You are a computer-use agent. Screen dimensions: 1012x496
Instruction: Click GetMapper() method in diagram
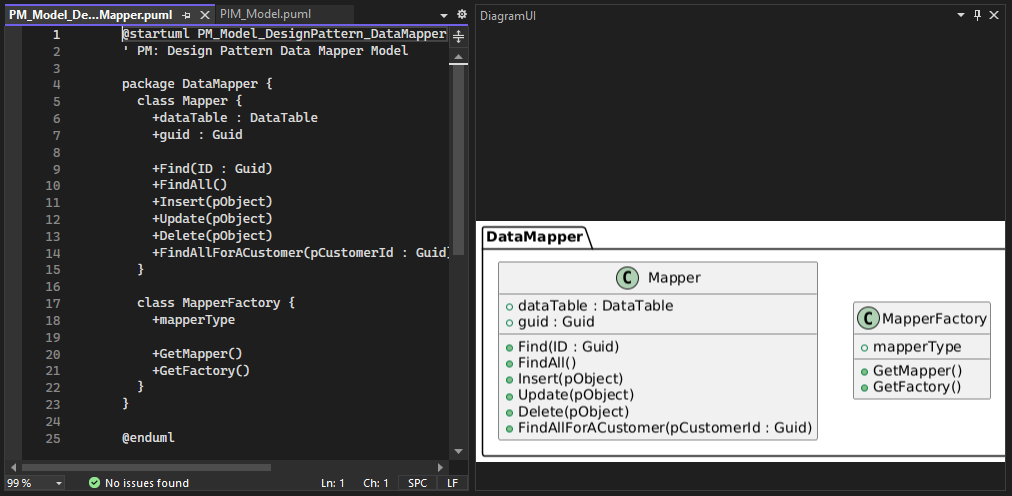point(918,371)
